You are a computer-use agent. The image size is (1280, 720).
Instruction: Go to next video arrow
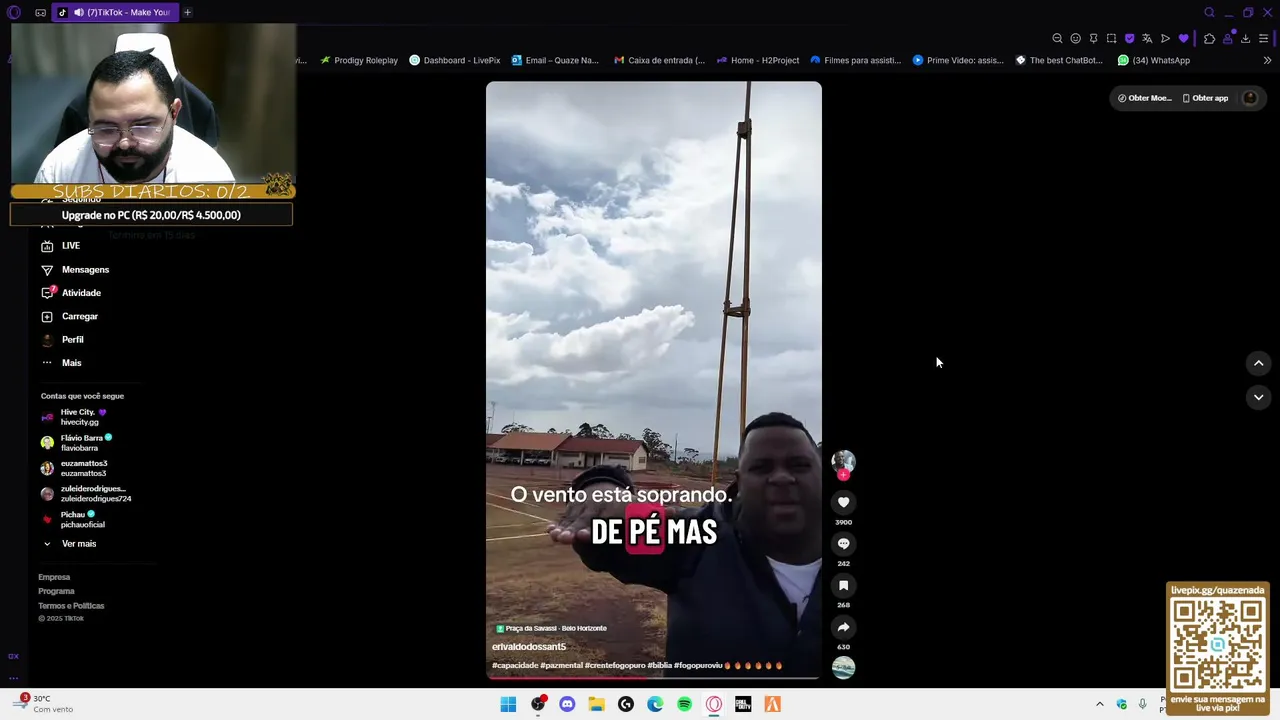[x=1258, y=397]
